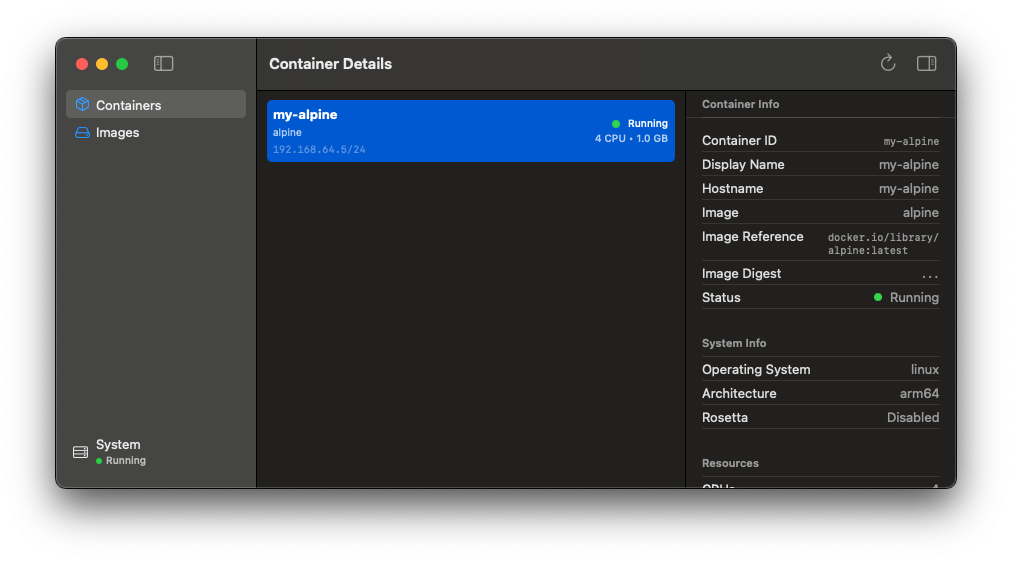This screenshot has width=1012, height=562.
Task: Select Containers in the sidebar
Action: (128, 105)
